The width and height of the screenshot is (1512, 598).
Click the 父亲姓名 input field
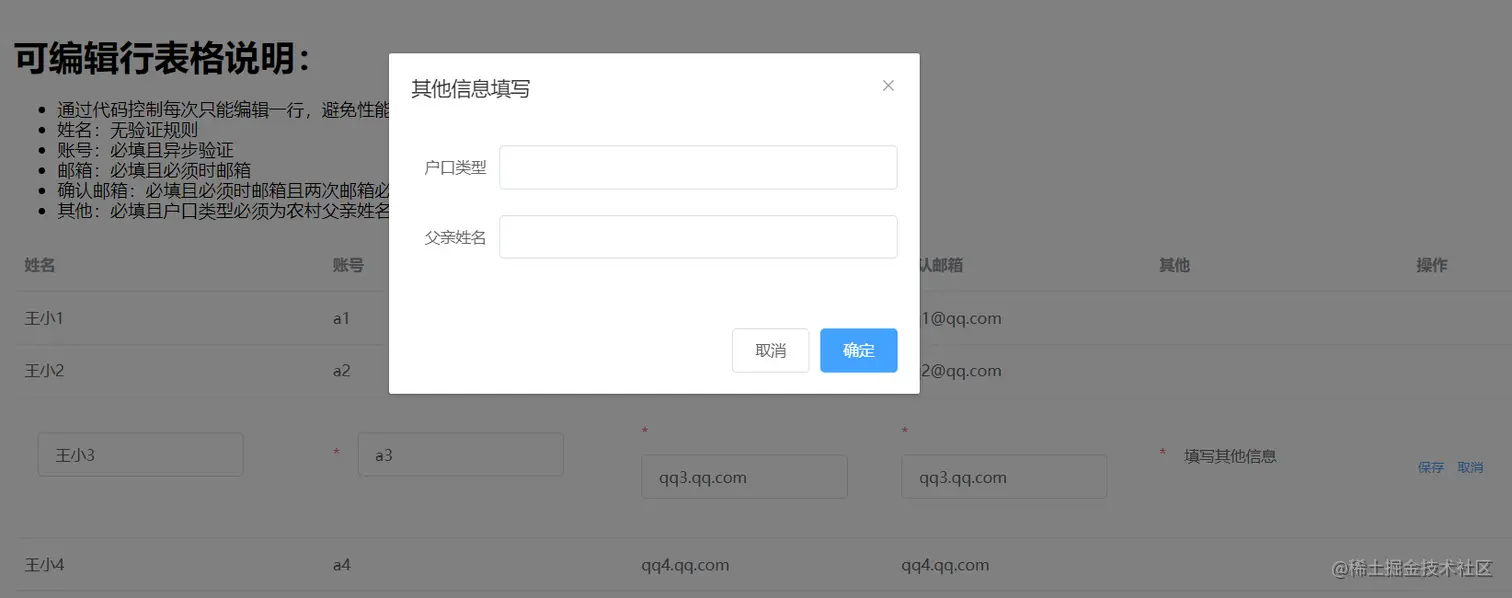coord(698,237)
